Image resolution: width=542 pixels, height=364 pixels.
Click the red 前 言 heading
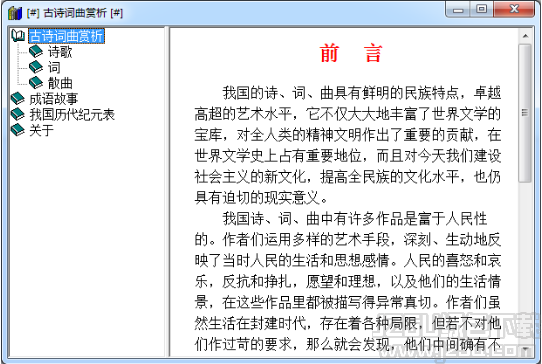tap(351, 53)
